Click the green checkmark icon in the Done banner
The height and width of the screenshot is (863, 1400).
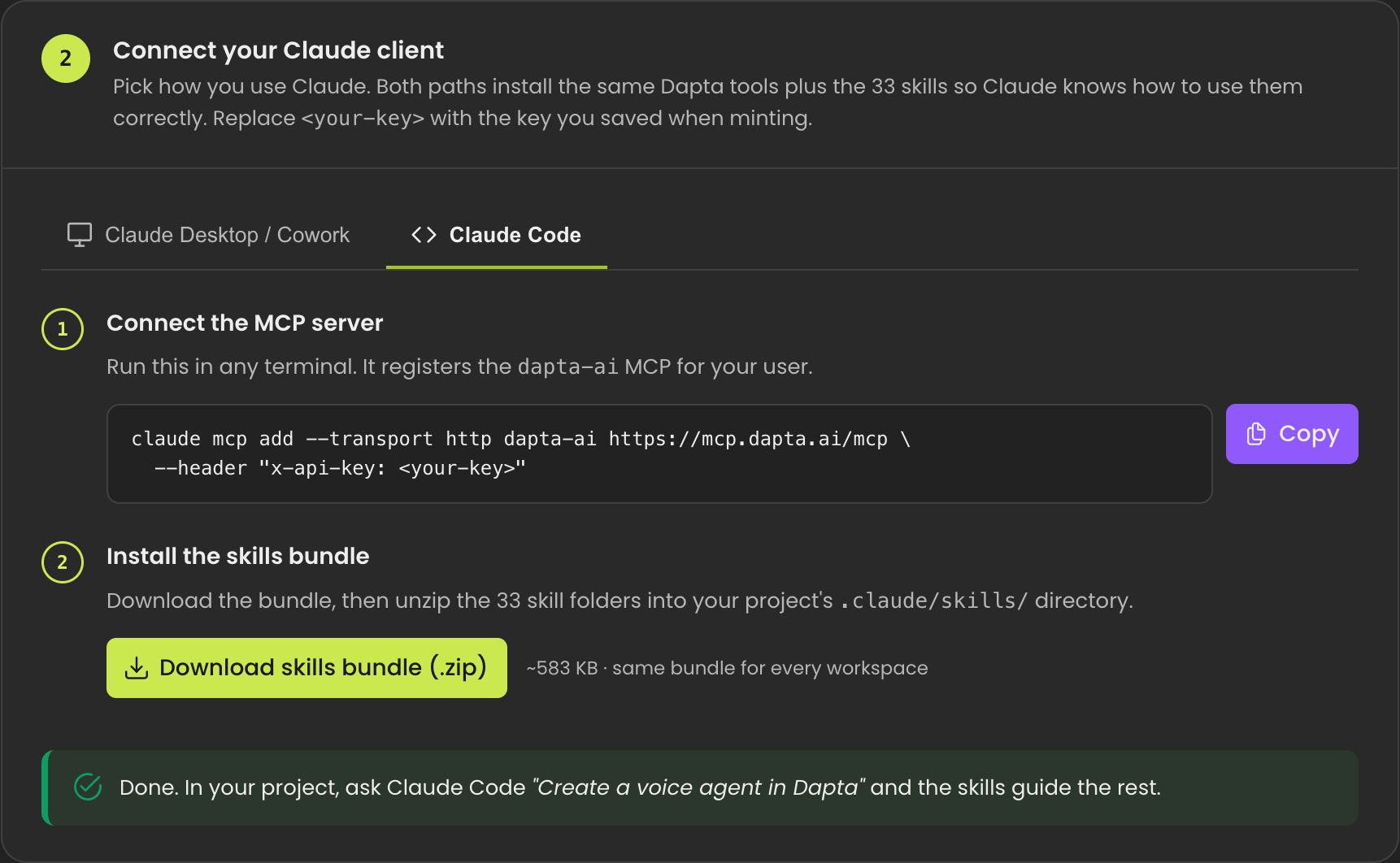pyautogui.click(x=88, y=787)
